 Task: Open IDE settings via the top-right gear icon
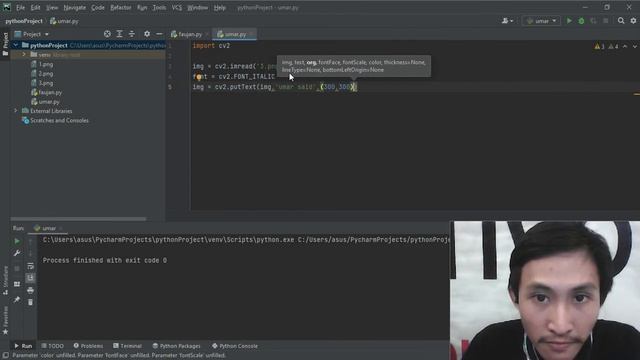633,21
